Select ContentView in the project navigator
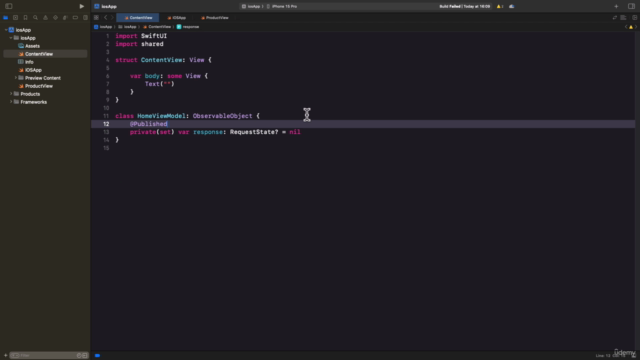 click(45, 54)
